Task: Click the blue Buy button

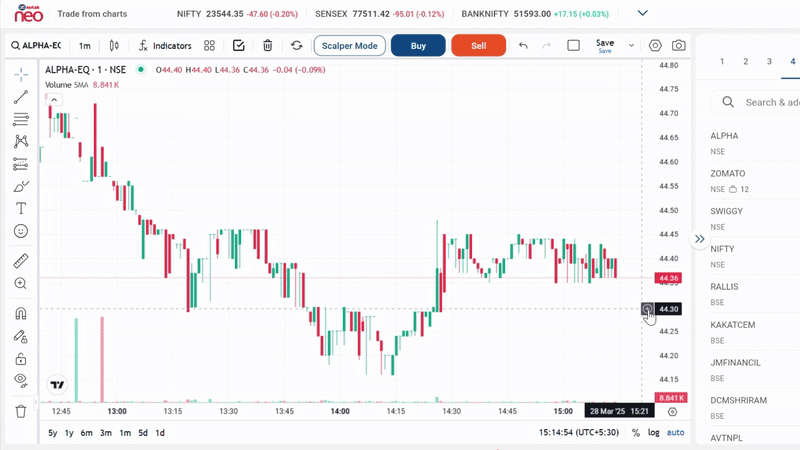Action: (x=418, y=46)
